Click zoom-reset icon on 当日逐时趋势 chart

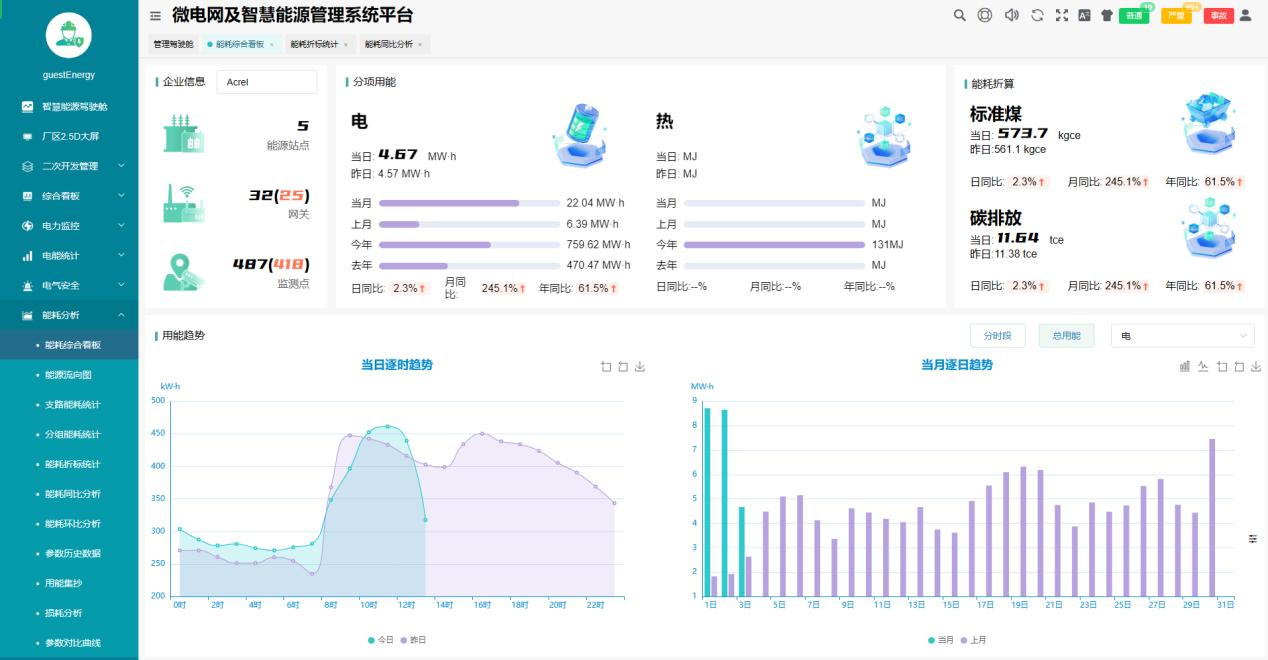pos(623,366)
